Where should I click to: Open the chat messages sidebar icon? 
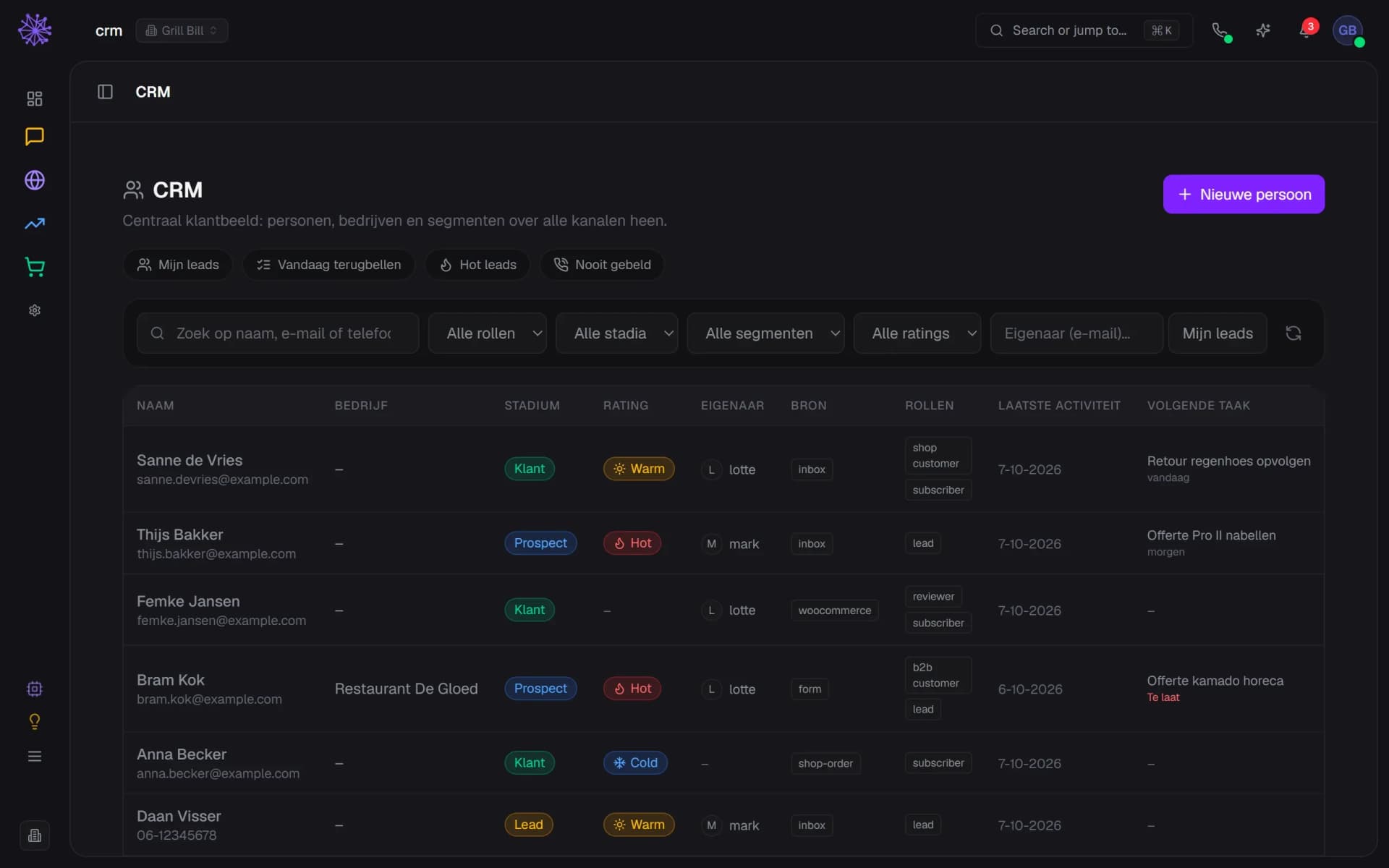pos(35,137)
